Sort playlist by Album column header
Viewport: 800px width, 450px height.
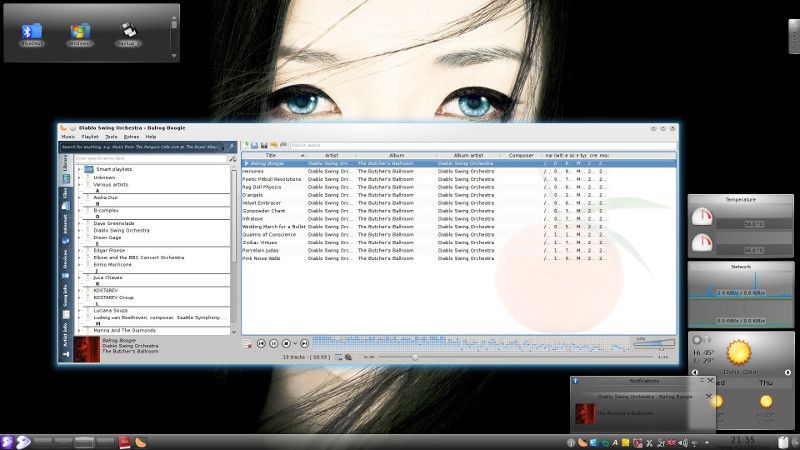click(x=396, y=155)
